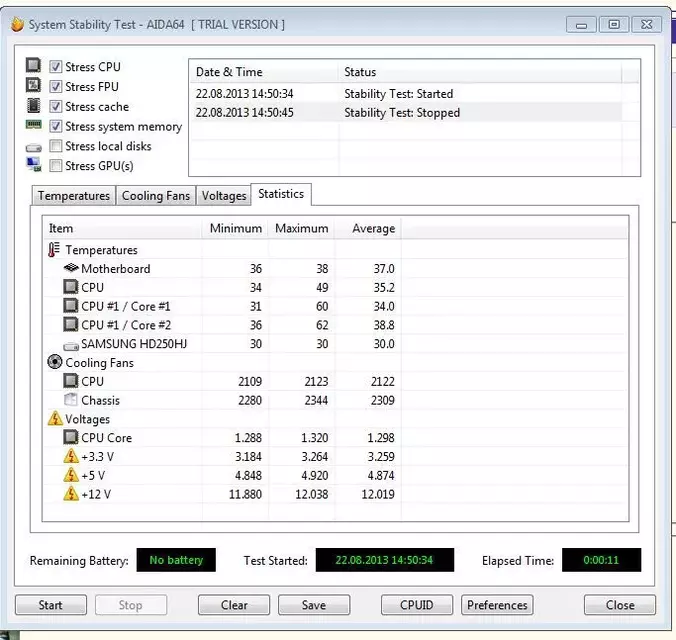The width and height of the screenshot is (676, 640).
Task: Uncheck the Stress FPU checkbox
Action: [55, 86]
